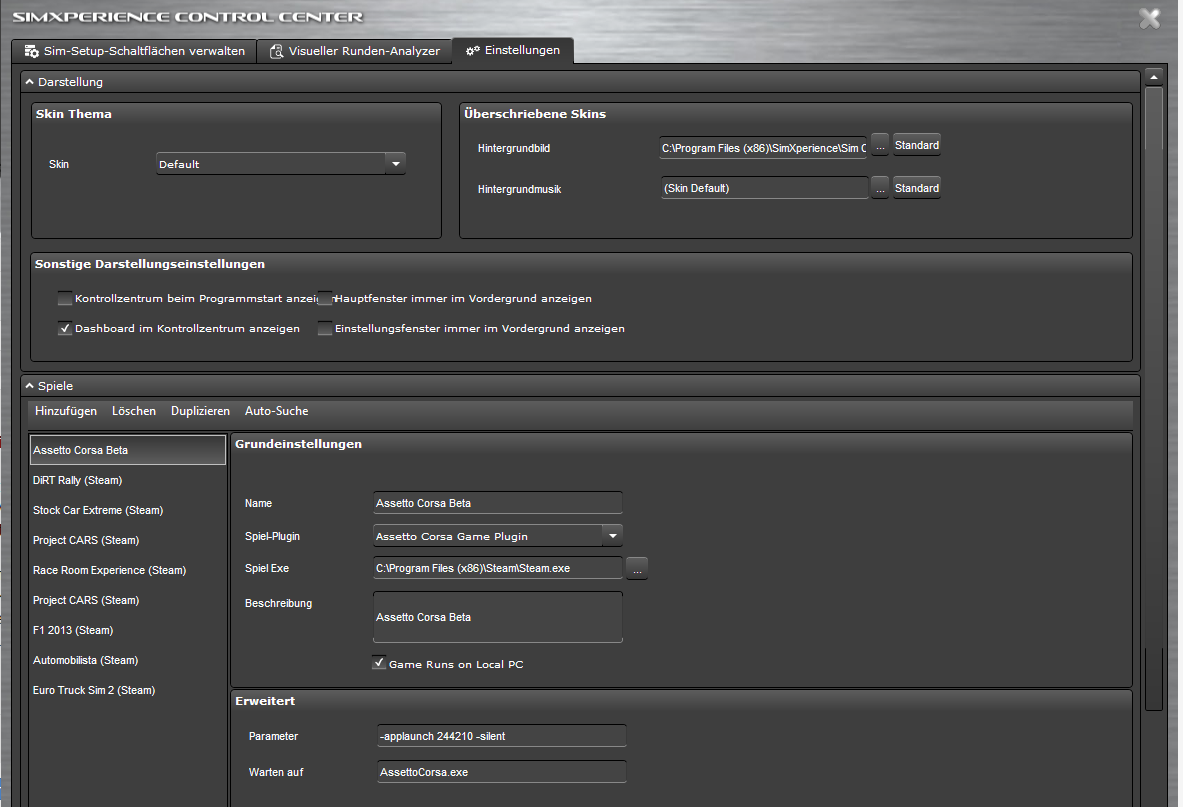Click Runden-Analyzer tab magnifier icon

point(277,51)
